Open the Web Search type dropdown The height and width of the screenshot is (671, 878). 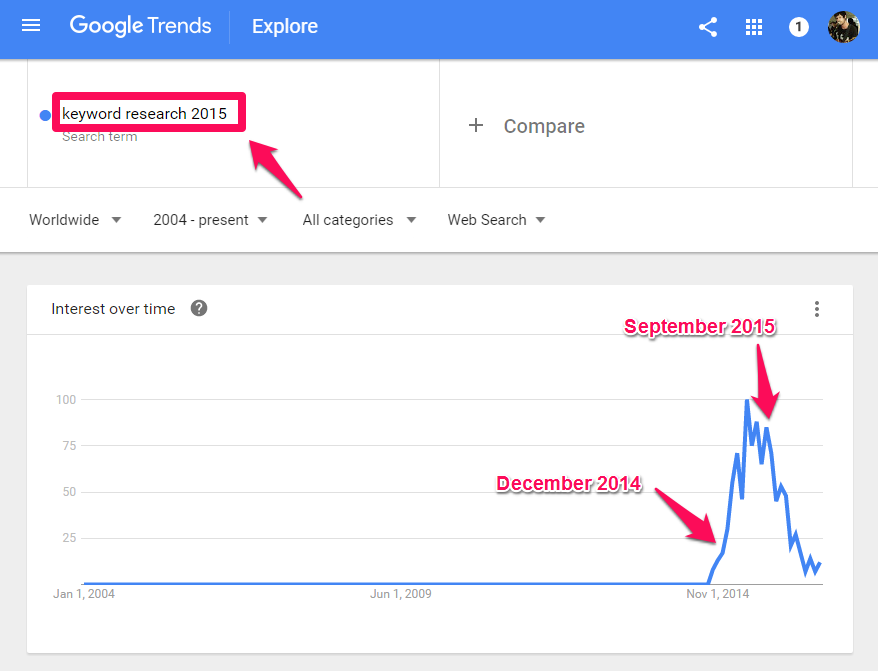pos(496,220)
